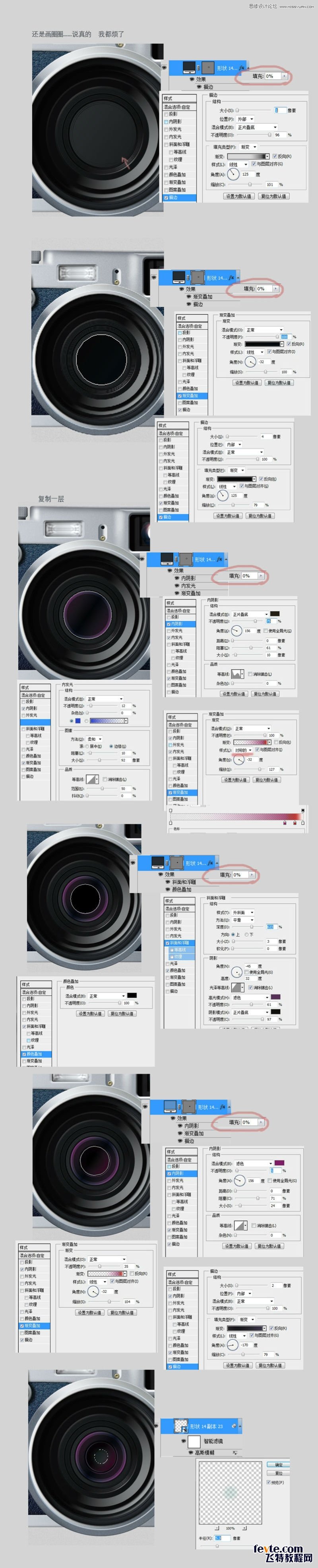Open inner glow gradient picker arrow
This screenshot has width=318, height=1568.
126,721
